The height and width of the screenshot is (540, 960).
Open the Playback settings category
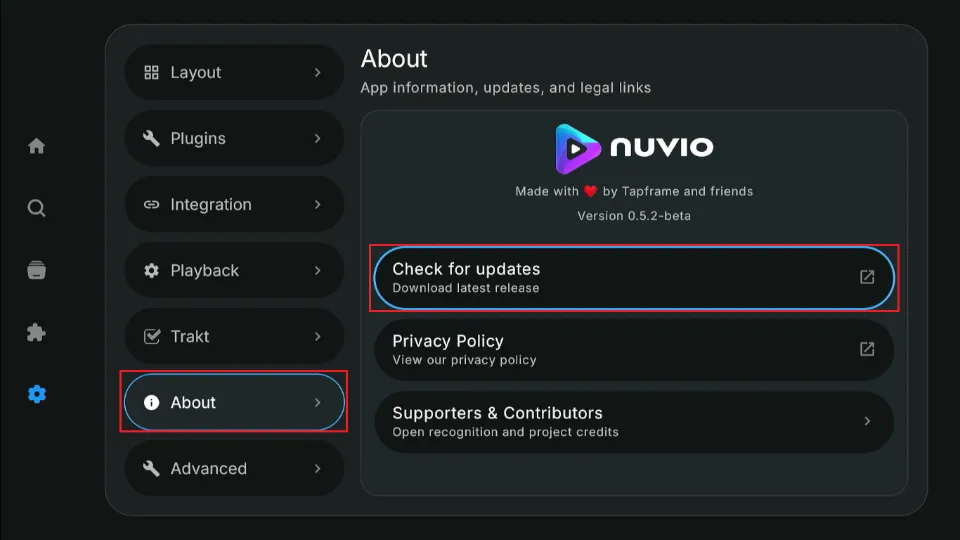pyautogui.click(x=234, y=271)
